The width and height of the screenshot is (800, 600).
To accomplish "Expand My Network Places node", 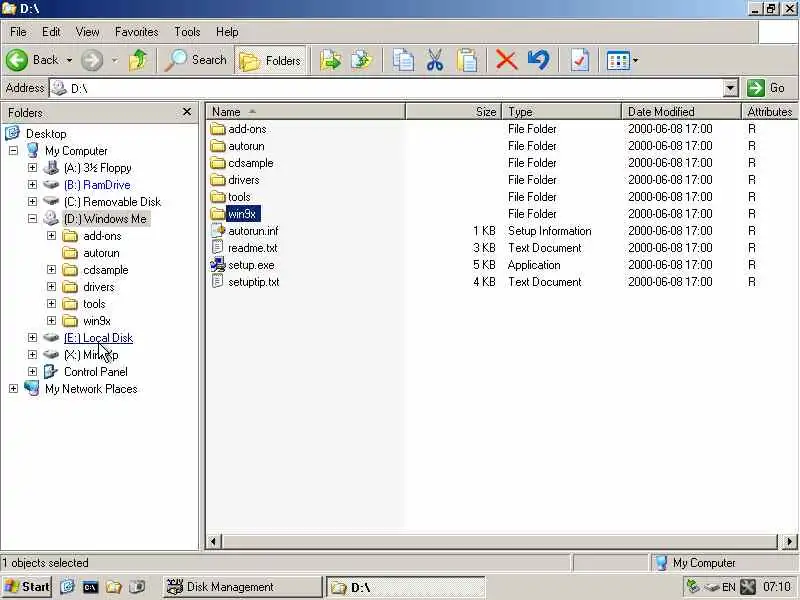I will (x=13, y=388).
